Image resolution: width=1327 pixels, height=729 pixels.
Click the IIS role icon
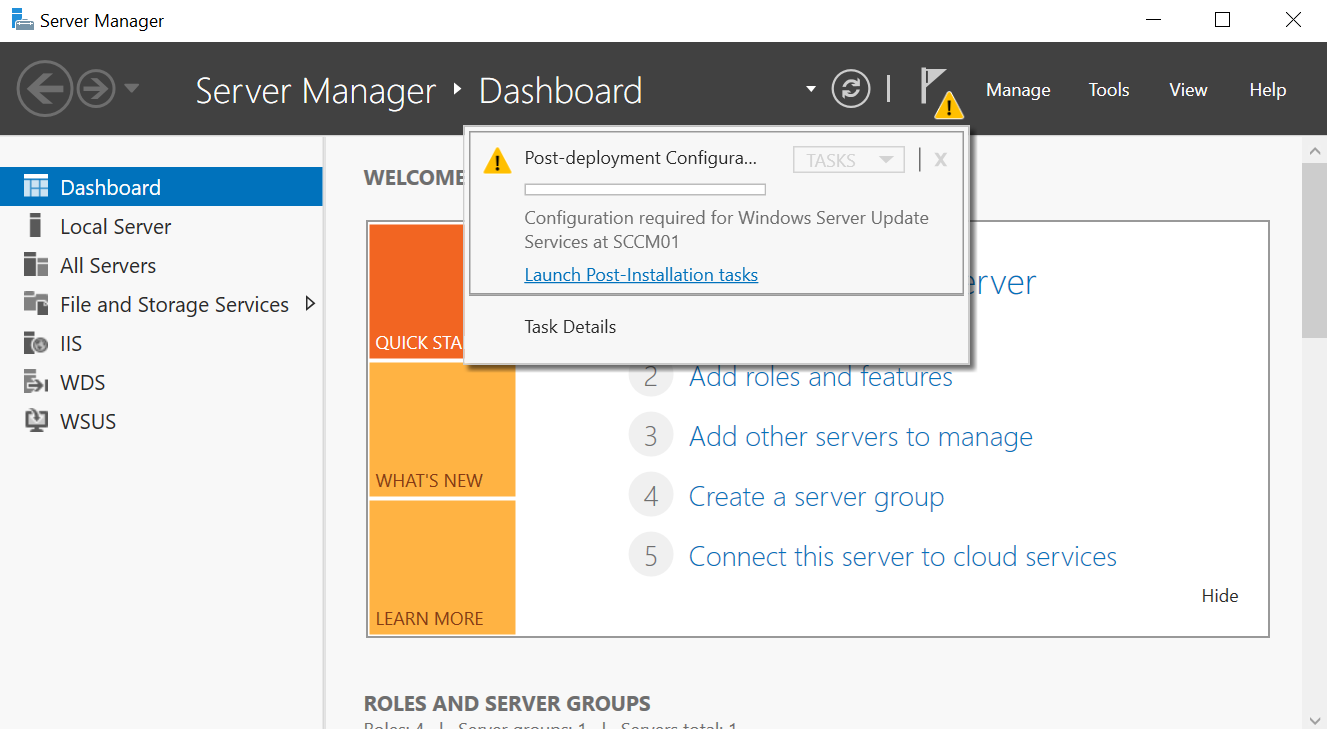[x=36, y=343]
